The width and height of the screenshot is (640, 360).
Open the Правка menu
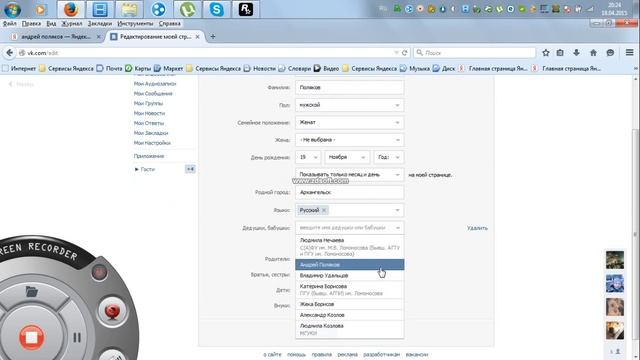[31, 24]
